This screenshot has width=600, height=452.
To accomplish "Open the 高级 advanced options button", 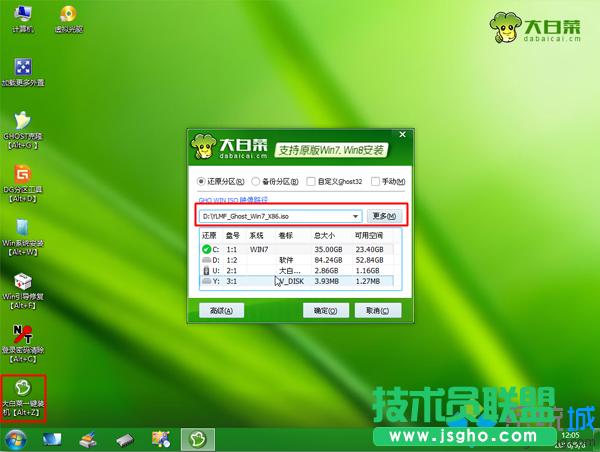I will 221,311.
